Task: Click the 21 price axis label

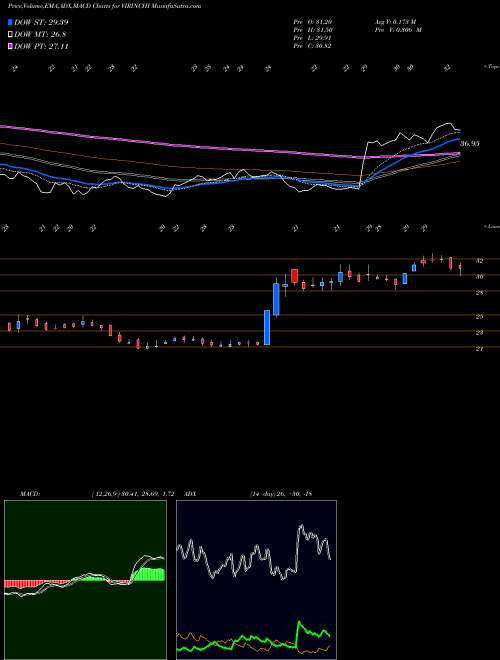Action: click(479, 349)
